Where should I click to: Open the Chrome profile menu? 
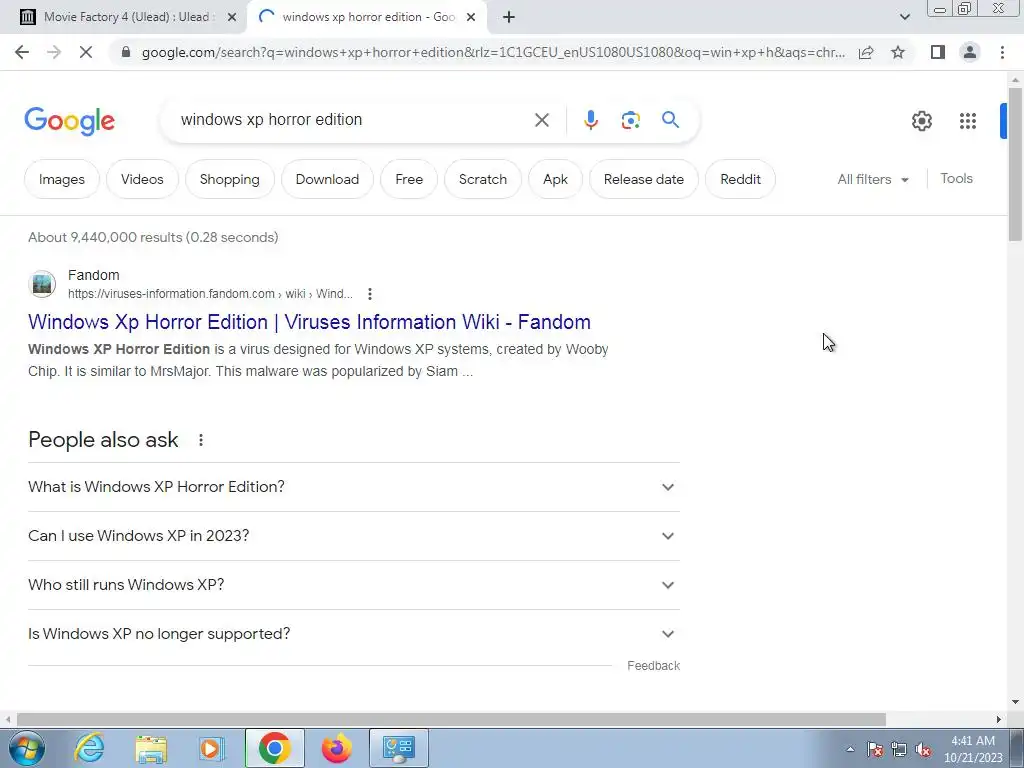[970, 52]
